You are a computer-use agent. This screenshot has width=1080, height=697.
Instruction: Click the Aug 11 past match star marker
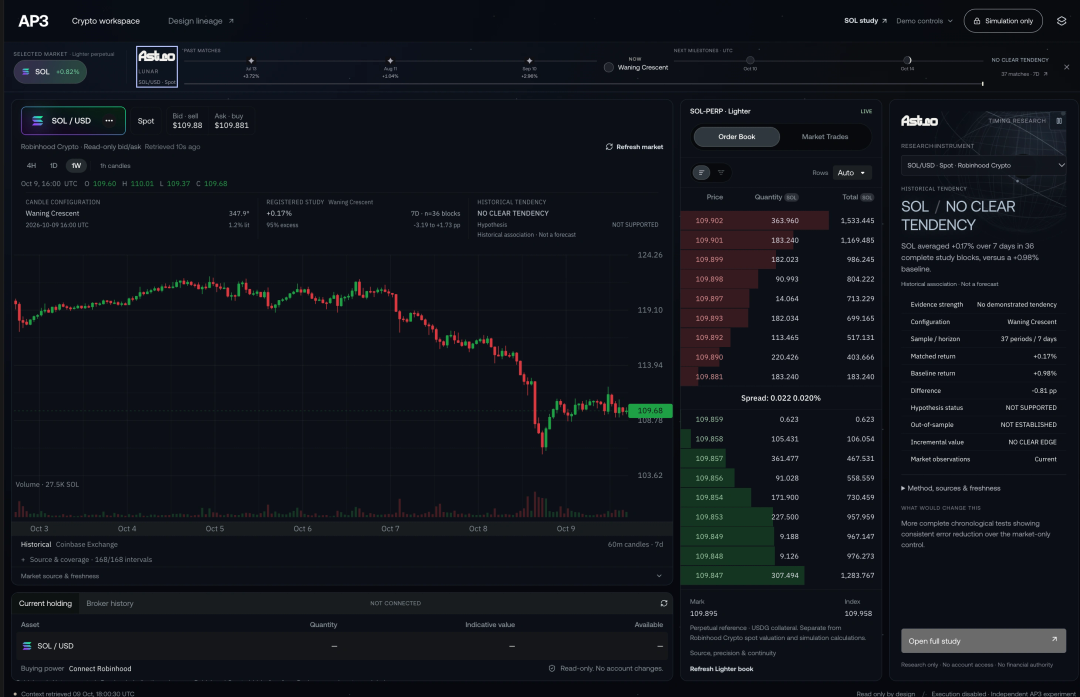[390, 61]
